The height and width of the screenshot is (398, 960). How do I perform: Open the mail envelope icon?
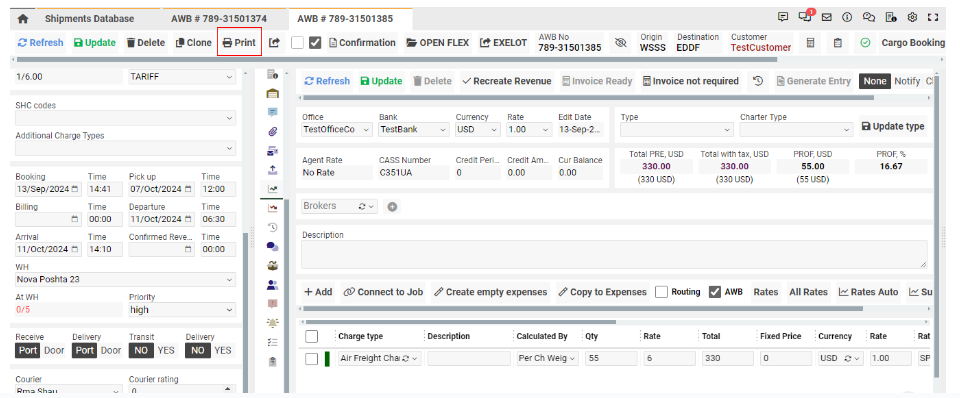tap(827, 18)
